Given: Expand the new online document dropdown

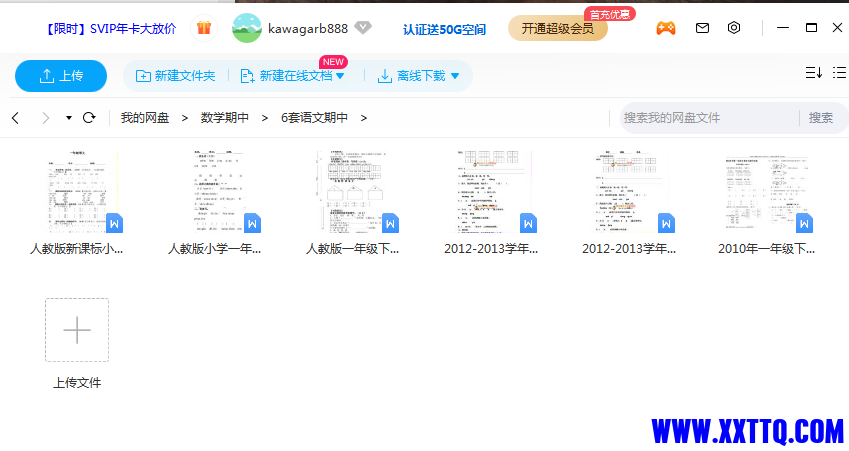Looking at the screenshot, I should (340, 76).
